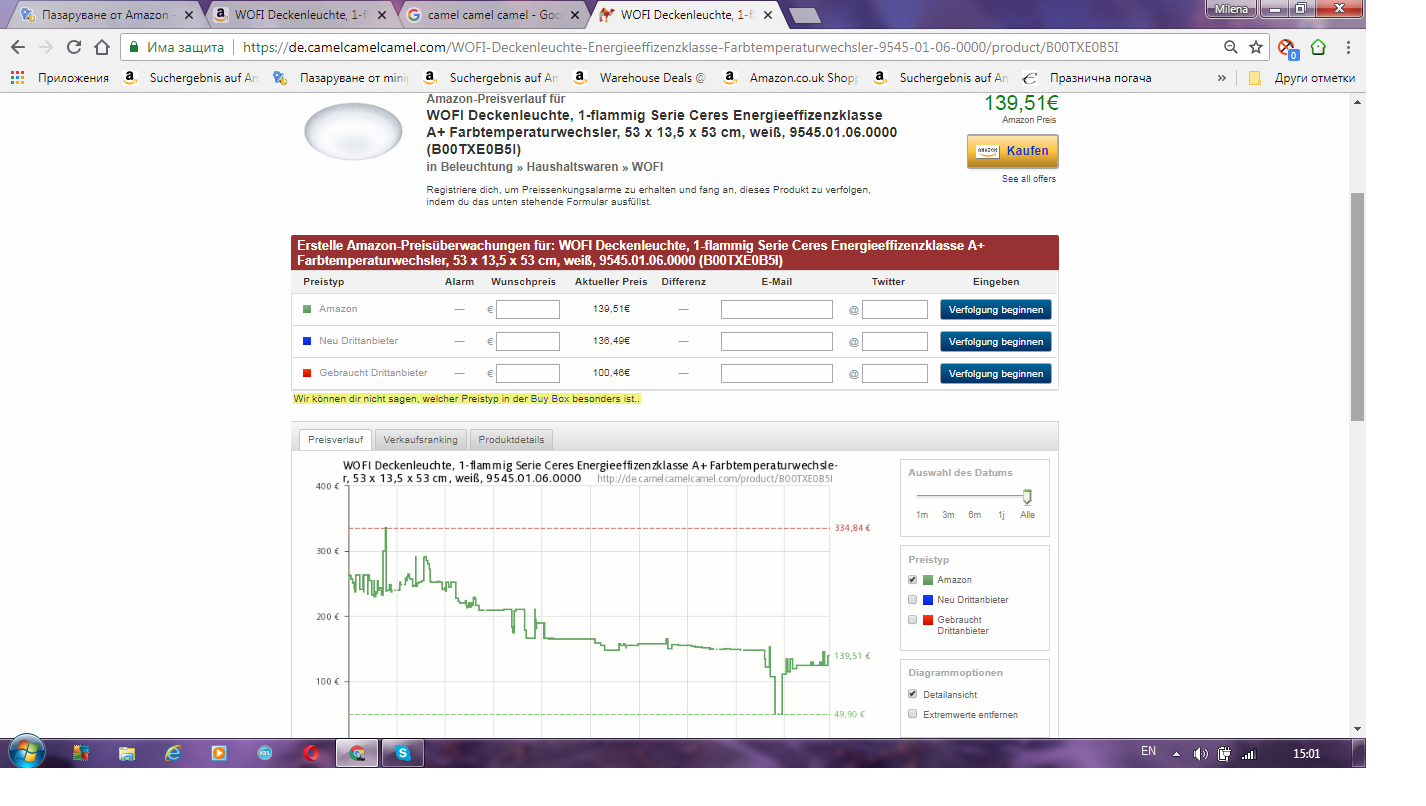Image resolution: width=1426 pixels, height=806 pixels.
Task: Click the zoom magnifier icon in address bar
Action: (1231, 47)
